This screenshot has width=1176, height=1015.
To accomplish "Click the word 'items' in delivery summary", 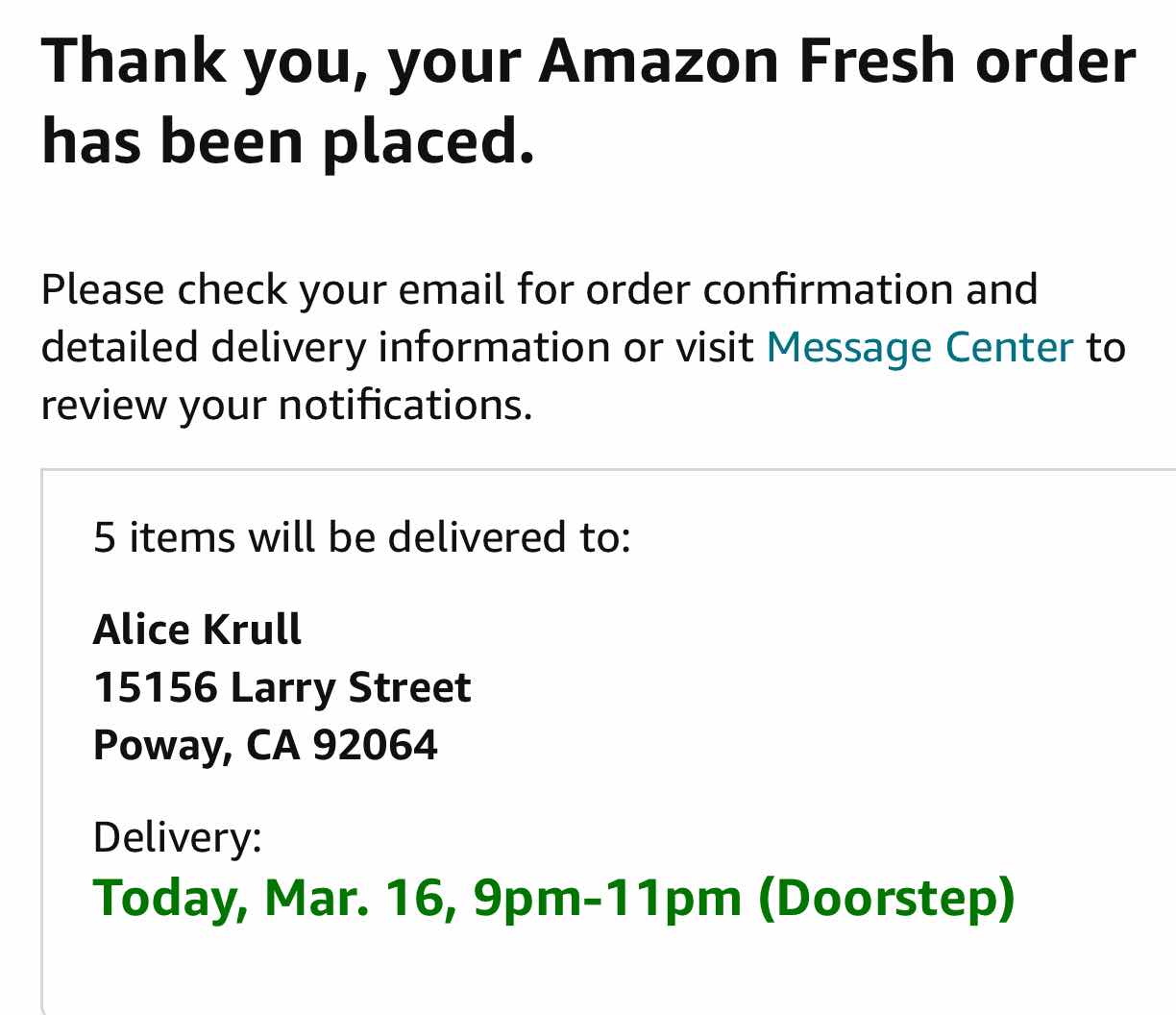I will [x=183, y=537].
